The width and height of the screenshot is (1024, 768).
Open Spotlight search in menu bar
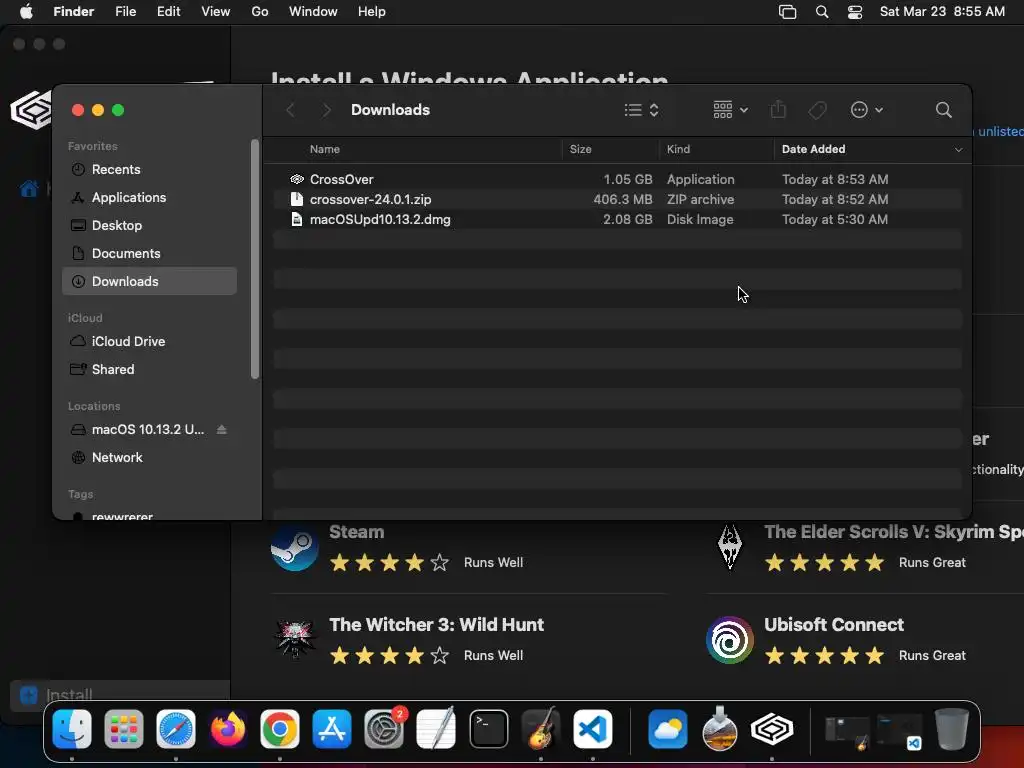pos(822,12)
